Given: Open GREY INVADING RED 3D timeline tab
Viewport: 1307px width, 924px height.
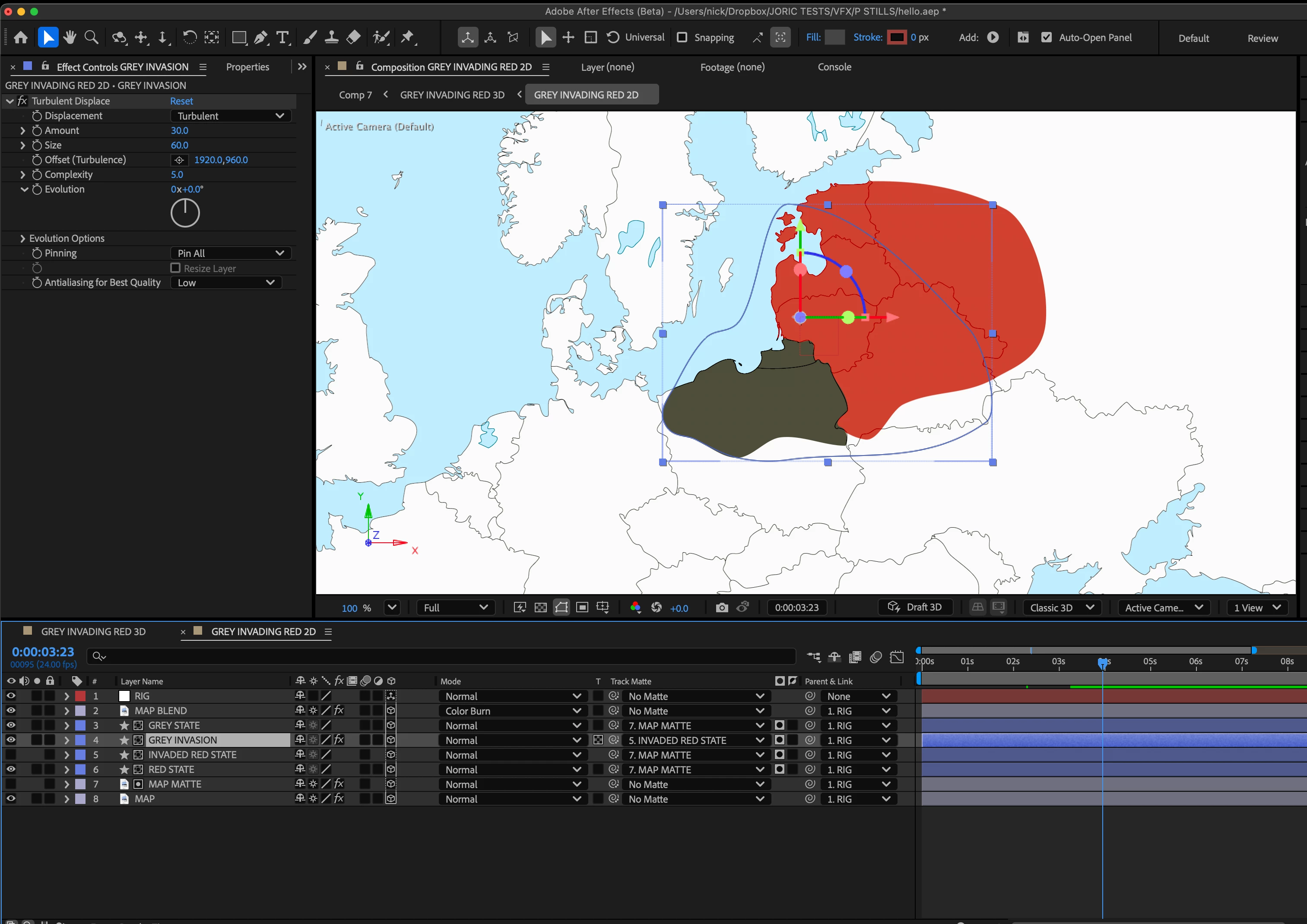Looking at the screenshot, I should pyautogui.click(x=93, y=632).
